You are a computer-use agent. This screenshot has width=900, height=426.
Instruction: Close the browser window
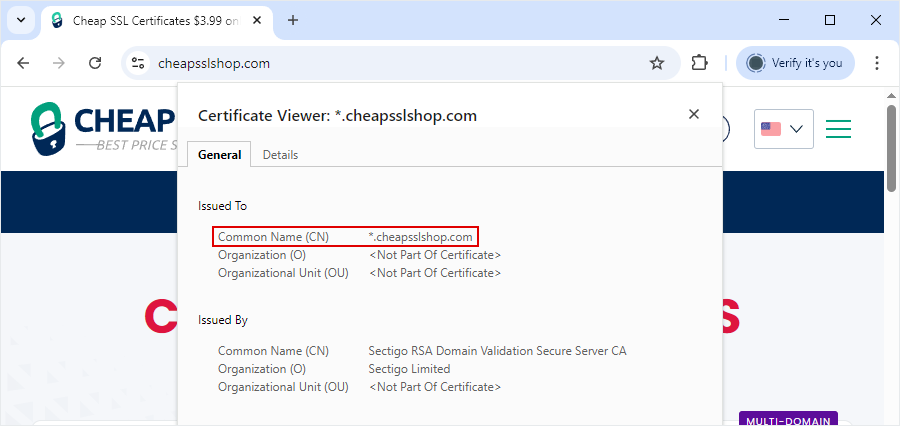point(875,20)
